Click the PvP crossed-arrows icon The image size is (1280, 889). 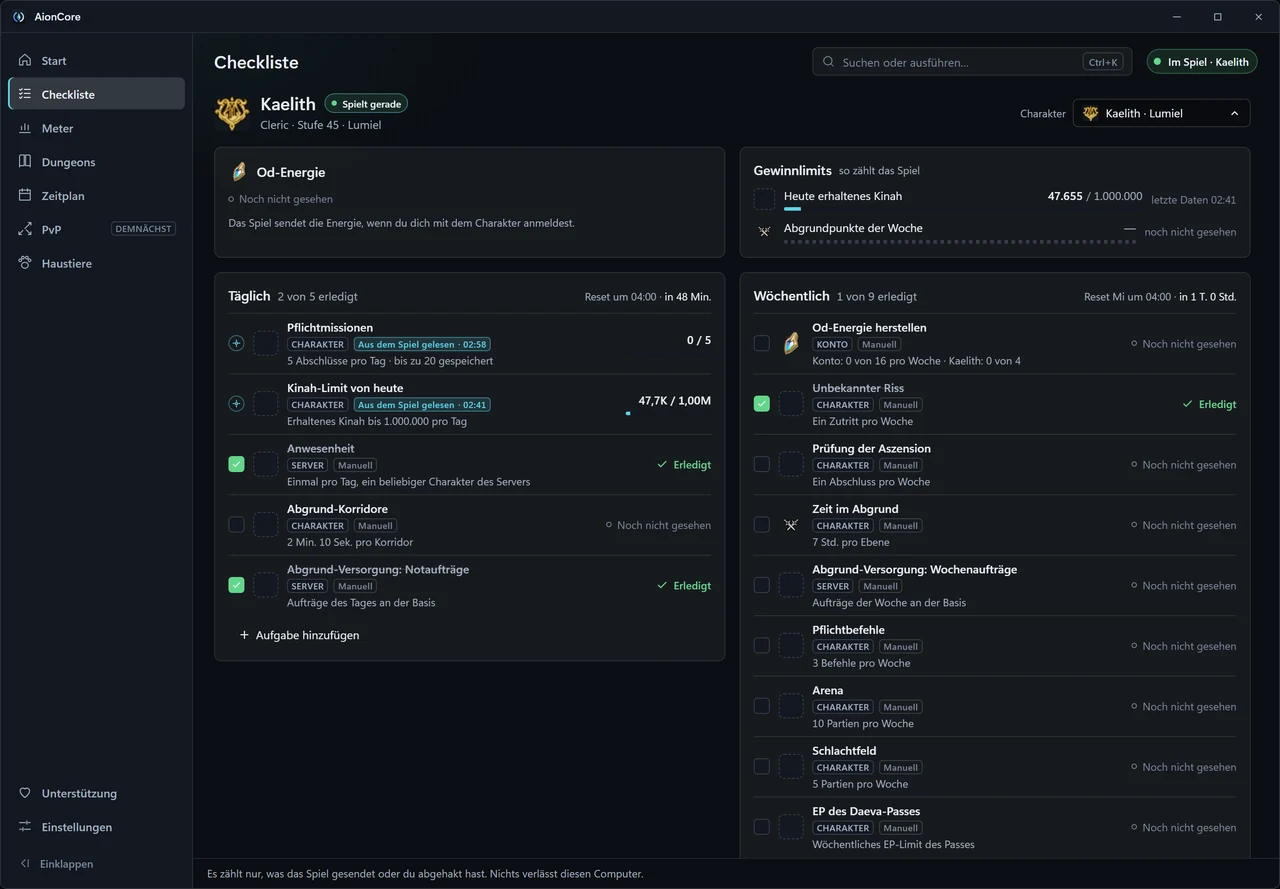(25, 229)
